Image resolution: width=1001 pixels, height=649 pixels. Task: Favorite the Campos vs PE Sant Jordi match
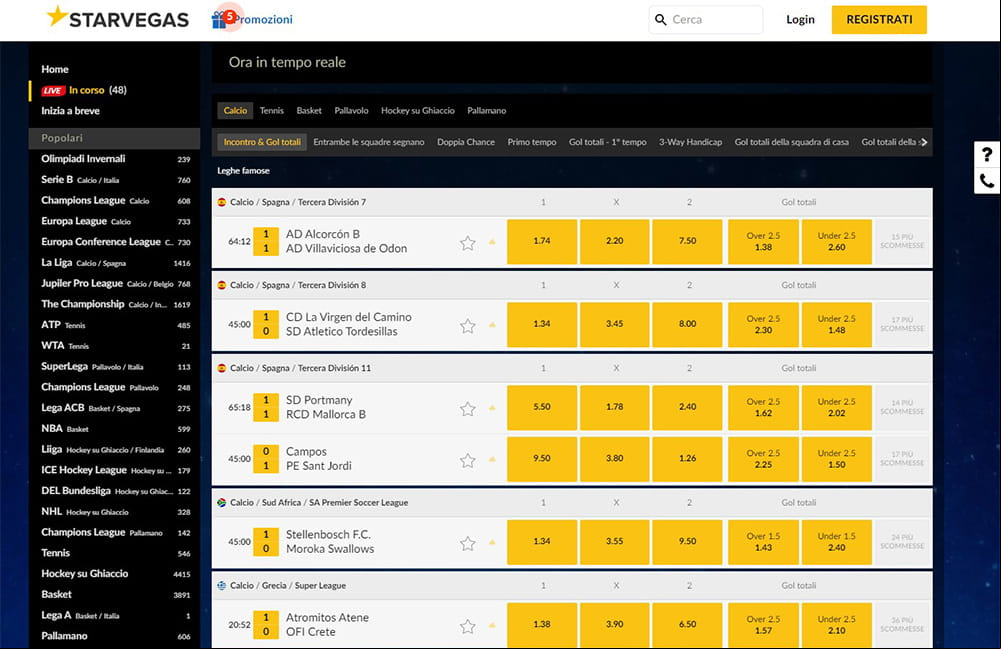coord(468,460)
